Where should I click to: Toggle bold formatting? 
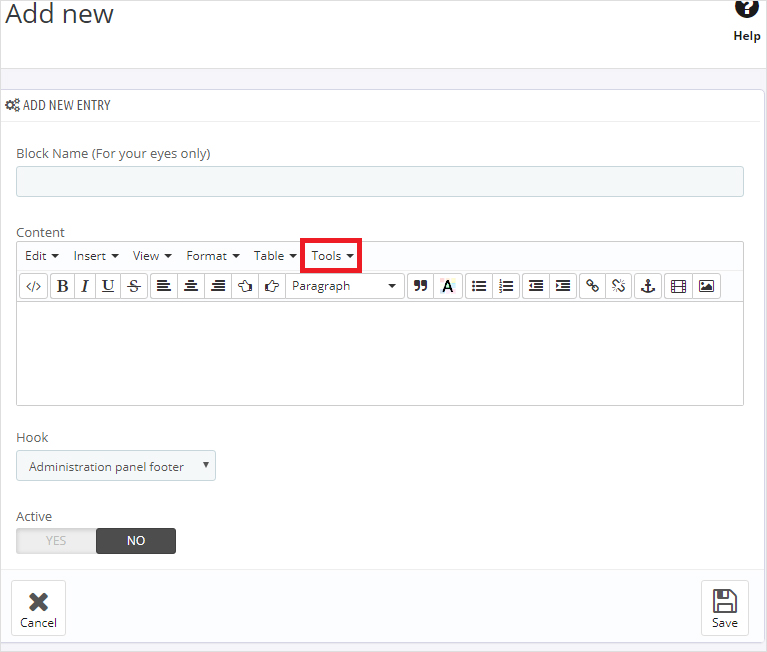tap(62, 286)
